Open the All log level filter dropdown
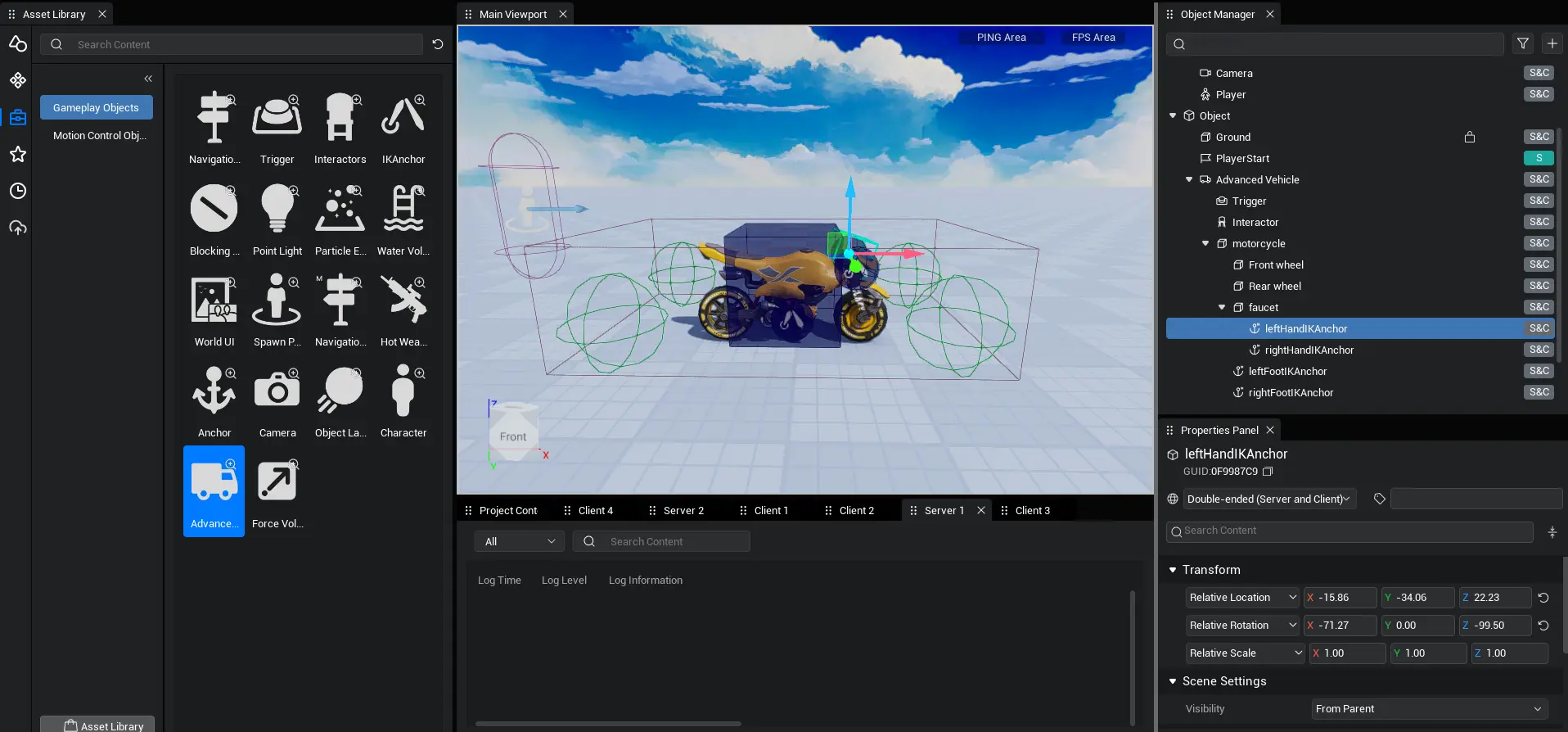Image resolution: width=1568 pixels, height=732 pixels. coord(519,541)
